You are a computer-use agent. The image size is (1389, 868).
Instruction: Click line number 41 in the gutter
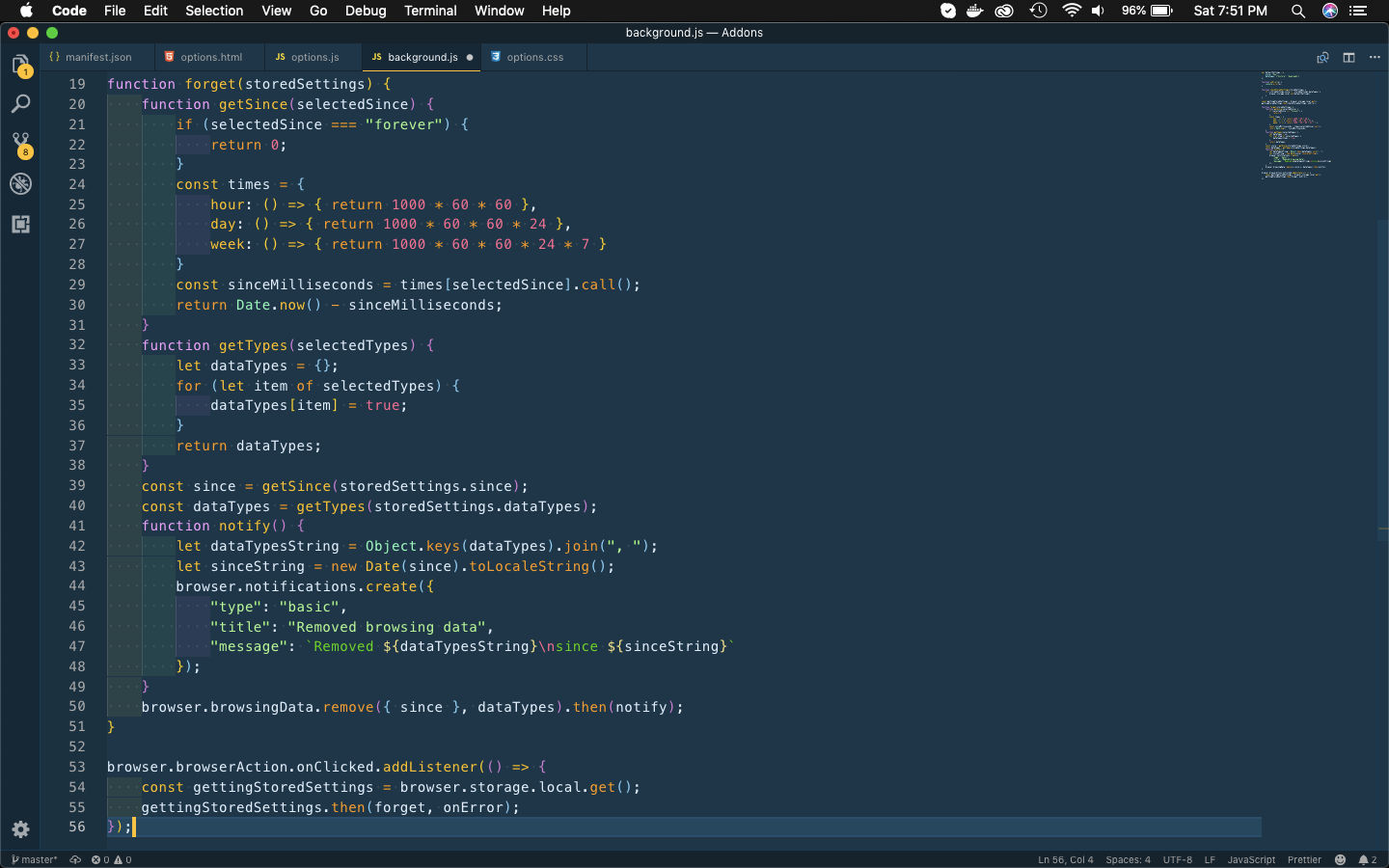(77, 526)
